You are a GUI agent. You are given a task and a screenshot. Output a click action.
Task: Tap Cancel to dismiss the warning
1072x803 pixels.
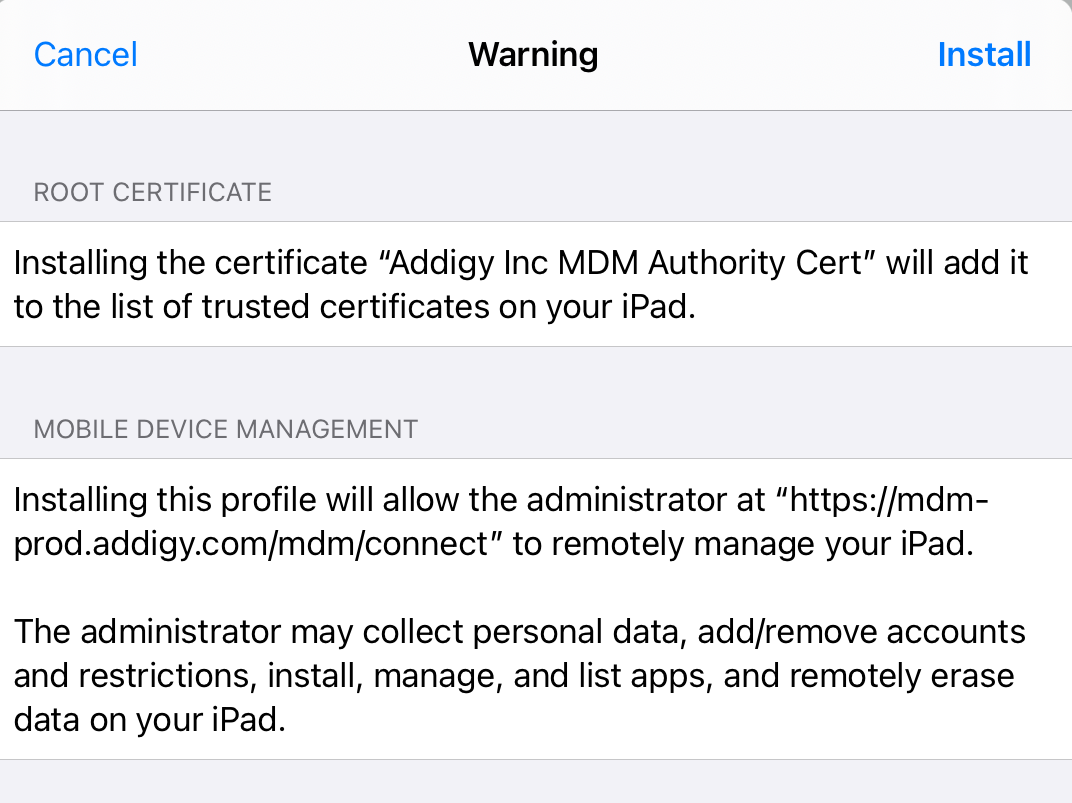(86, 54)
